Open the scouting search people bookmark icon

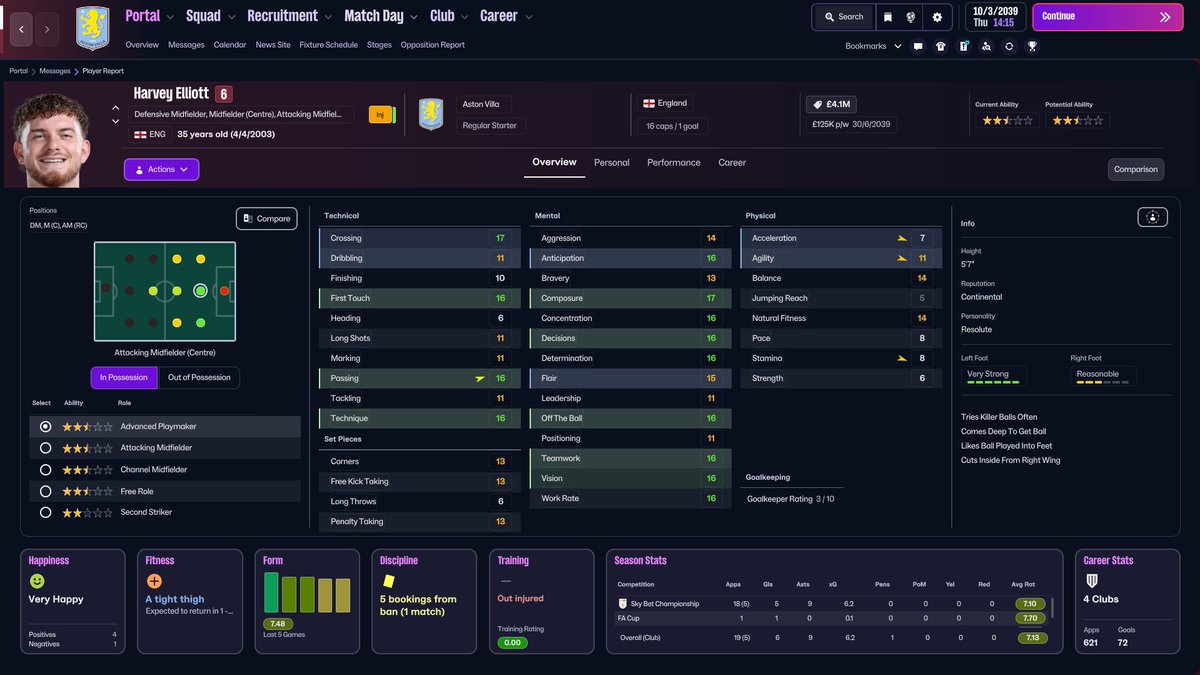pos(986,46)
